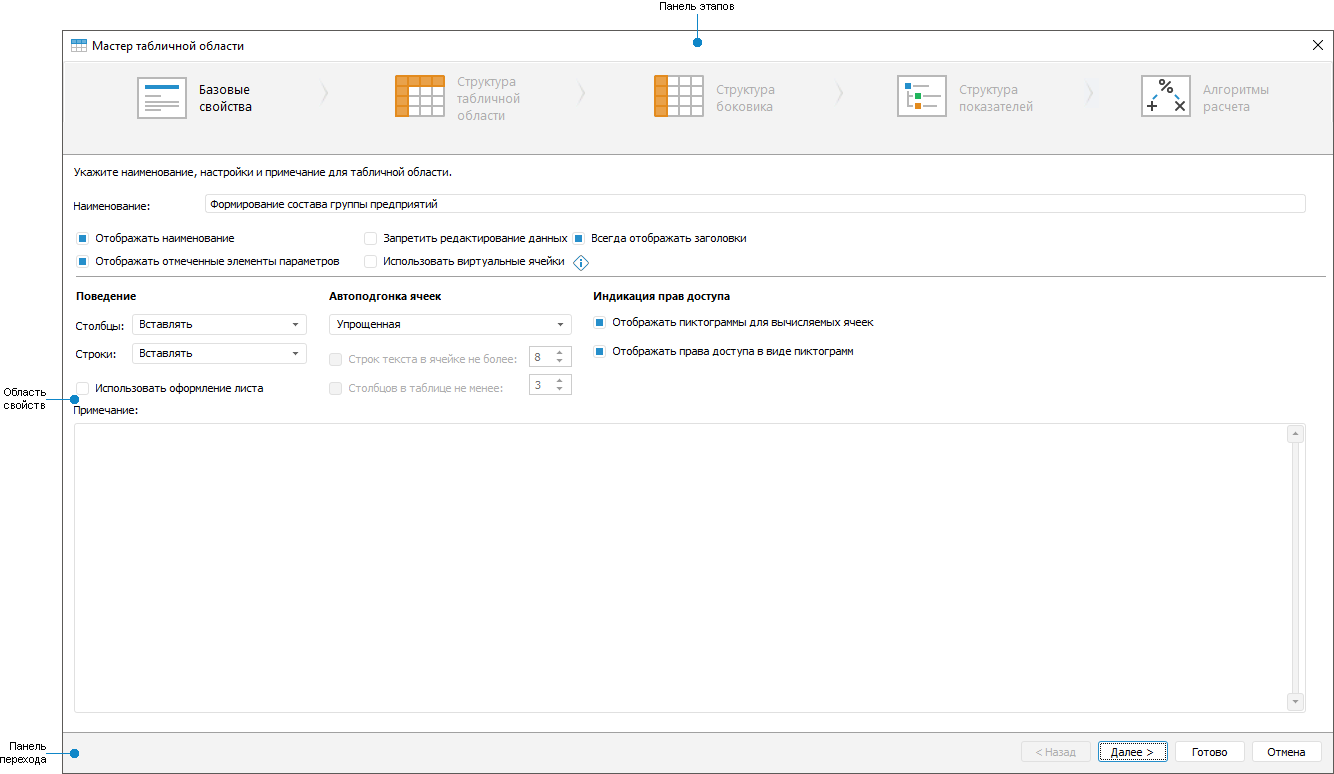Go to Структура показателей step label
This screenshot has height=774, width=1334.
tap(996, 98)
